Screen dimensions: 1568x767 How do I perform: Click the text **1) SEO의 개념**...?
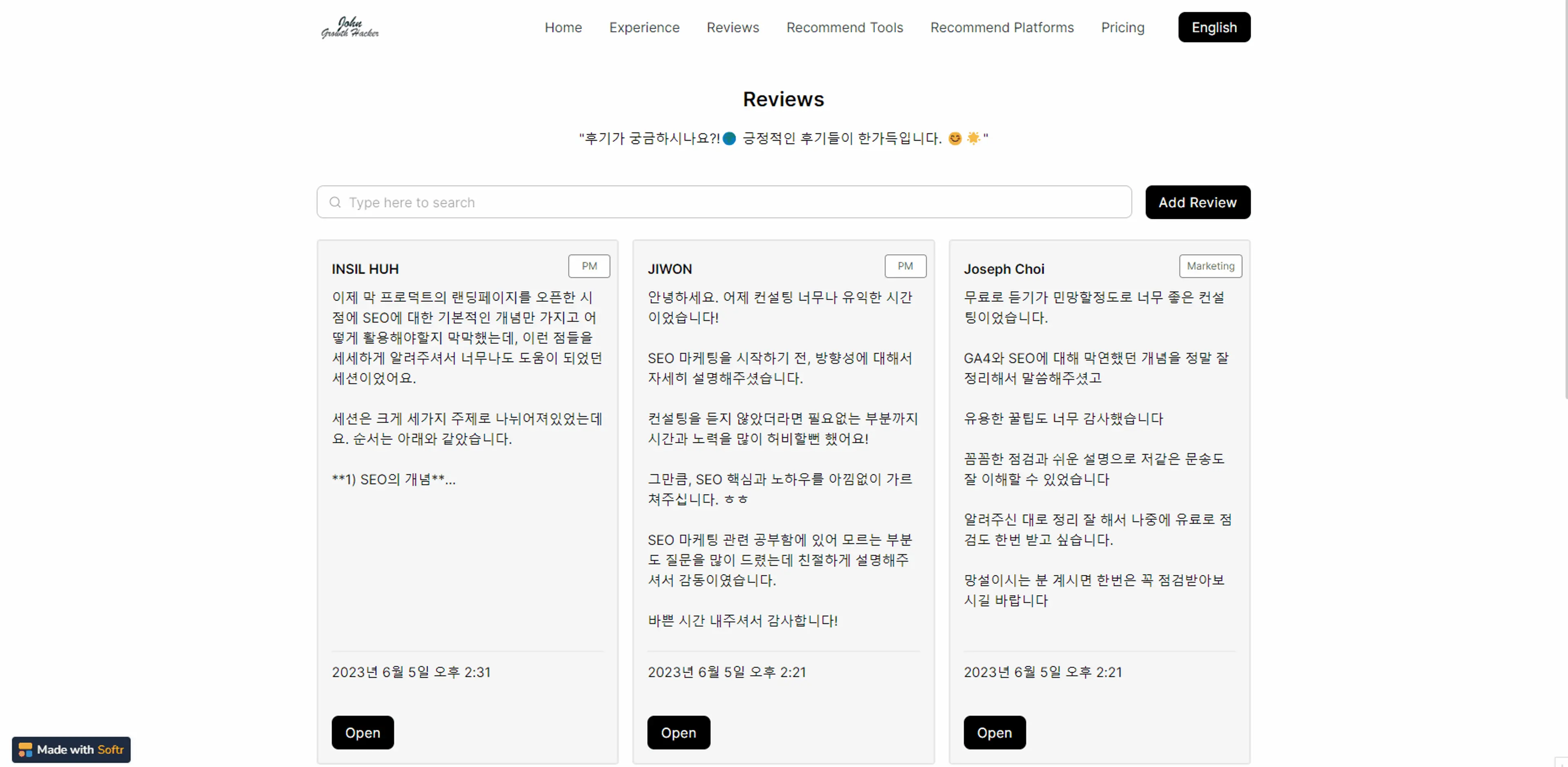[x=393, y=479]
